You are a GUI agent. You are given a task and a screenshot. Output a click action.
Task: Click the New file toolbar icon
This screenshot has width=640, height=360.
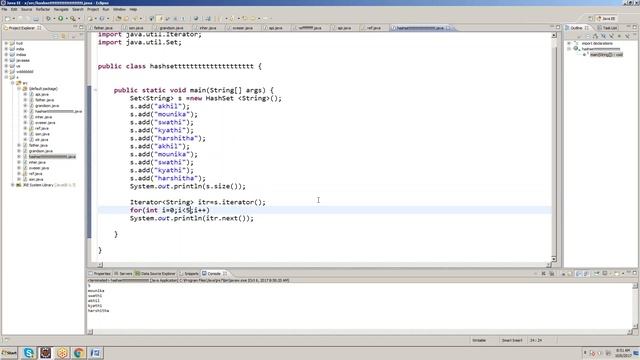pos(7,18)
